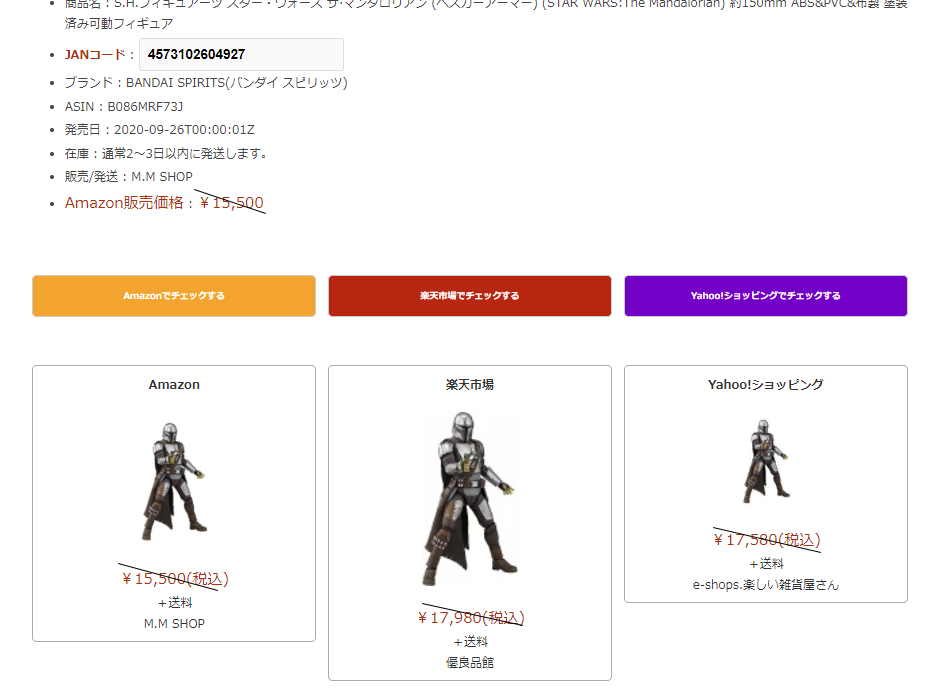Open the Mandalorian figure image in the Yahoo!ショッピング card

click(765, 461)
